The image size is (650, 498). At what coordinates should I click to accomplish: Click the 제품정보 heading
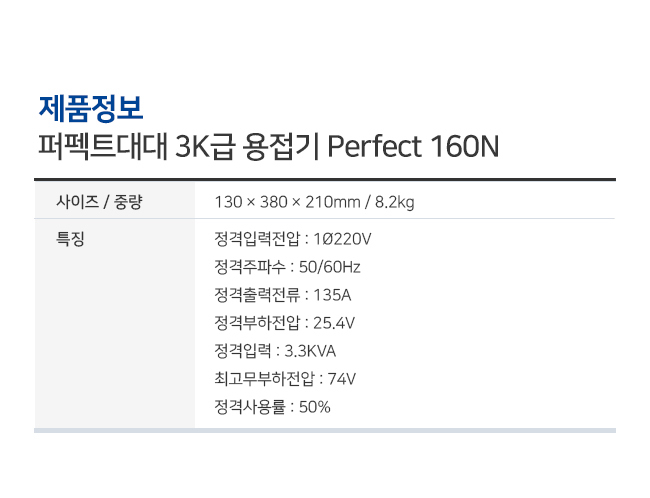tap(91, 109)
